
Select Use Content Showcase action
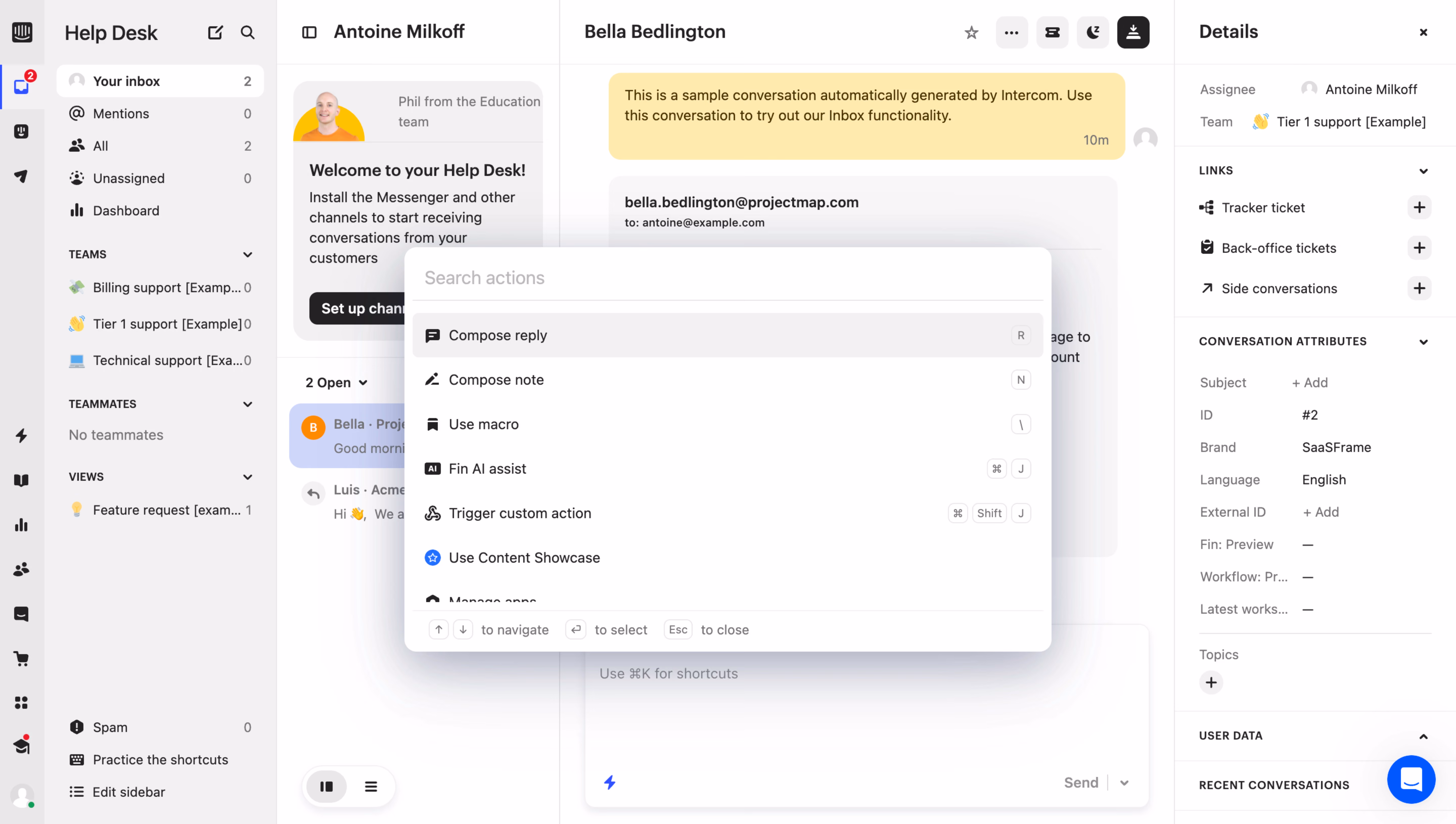point(727,558)
